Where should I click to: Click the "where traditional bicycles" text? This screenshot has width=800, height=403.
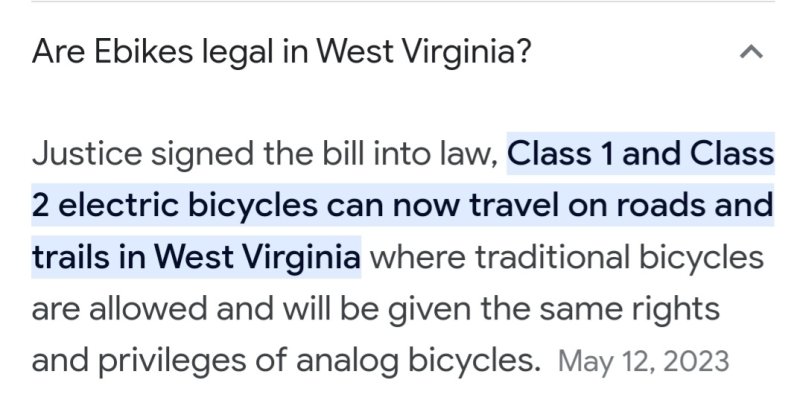coord(568,259)
